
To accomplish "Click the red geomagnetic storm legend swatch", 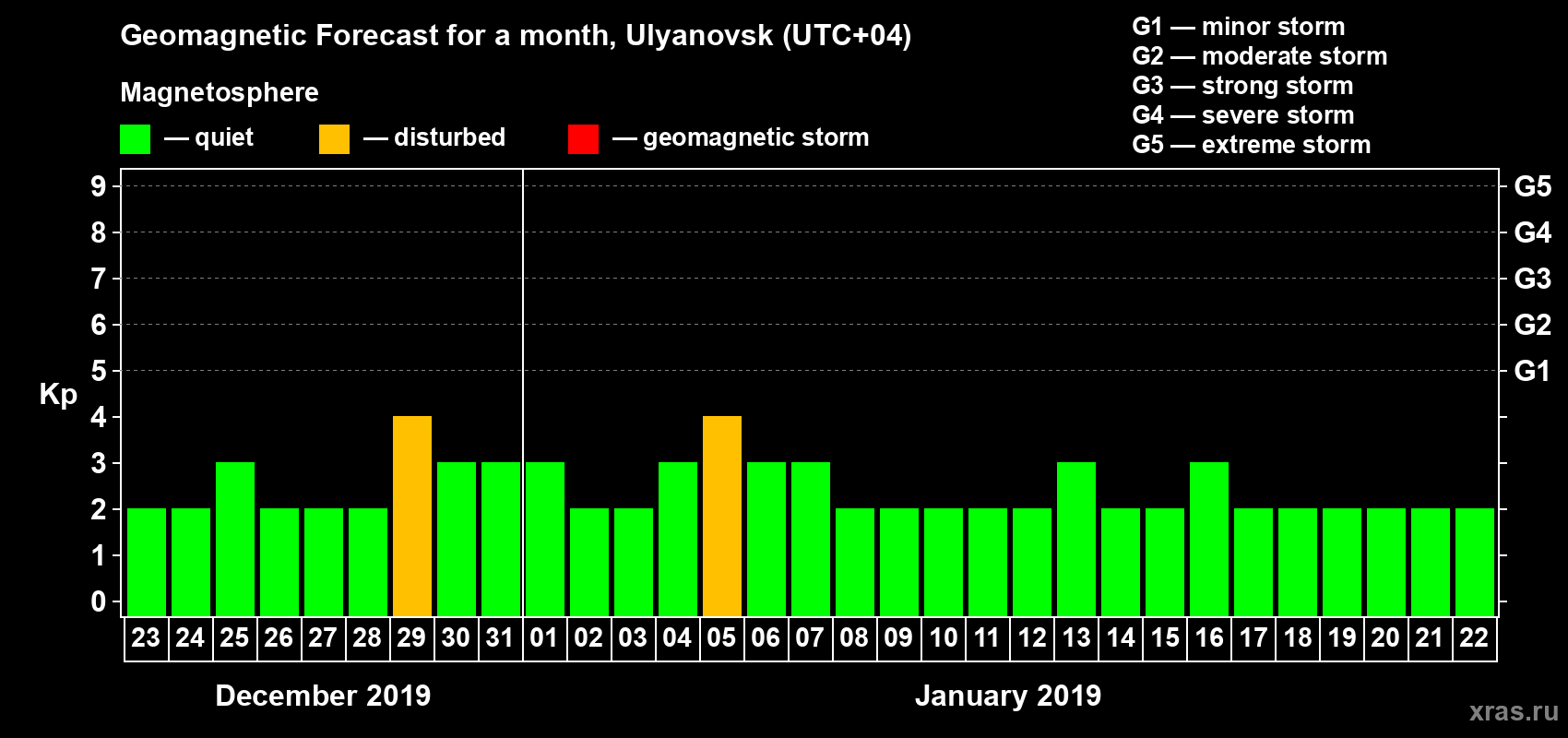I will (x=583, y=139).
